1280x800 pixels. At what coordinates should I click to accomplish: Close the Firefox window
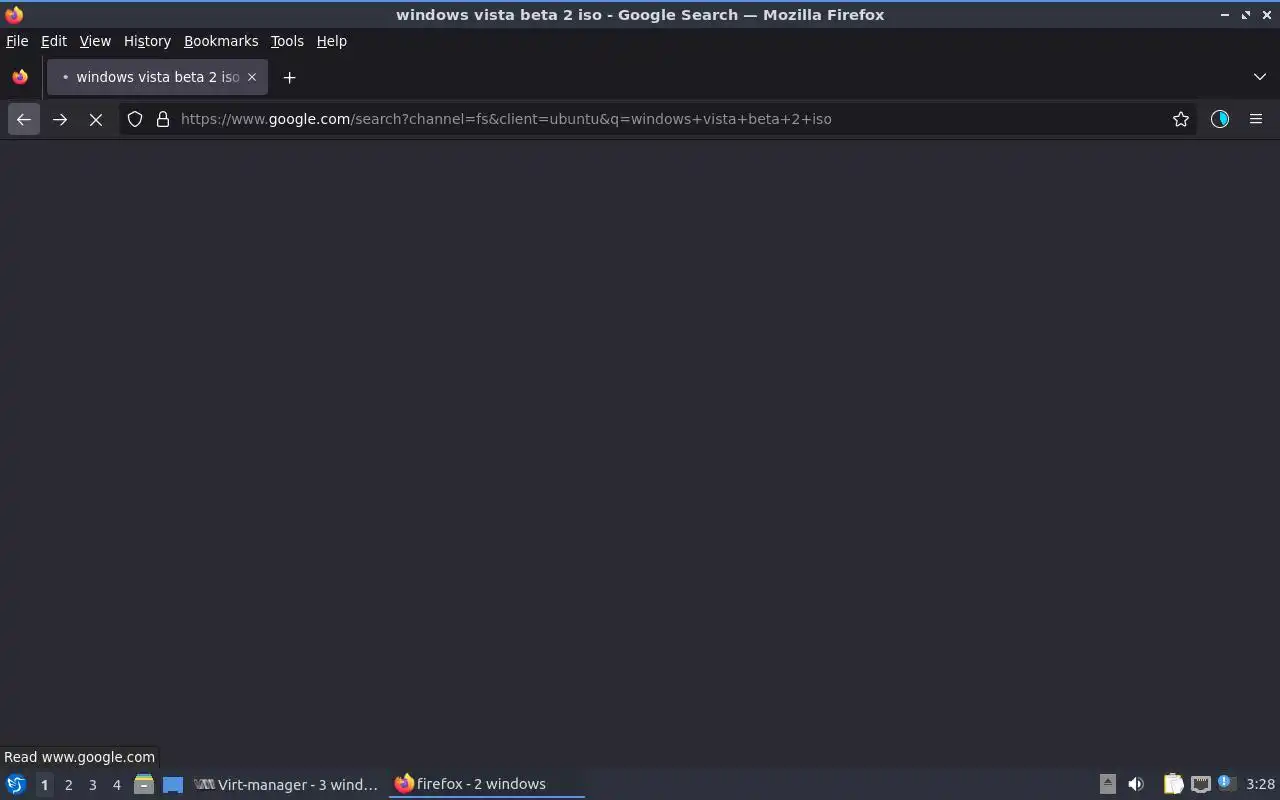click(x=1266, y=15)
